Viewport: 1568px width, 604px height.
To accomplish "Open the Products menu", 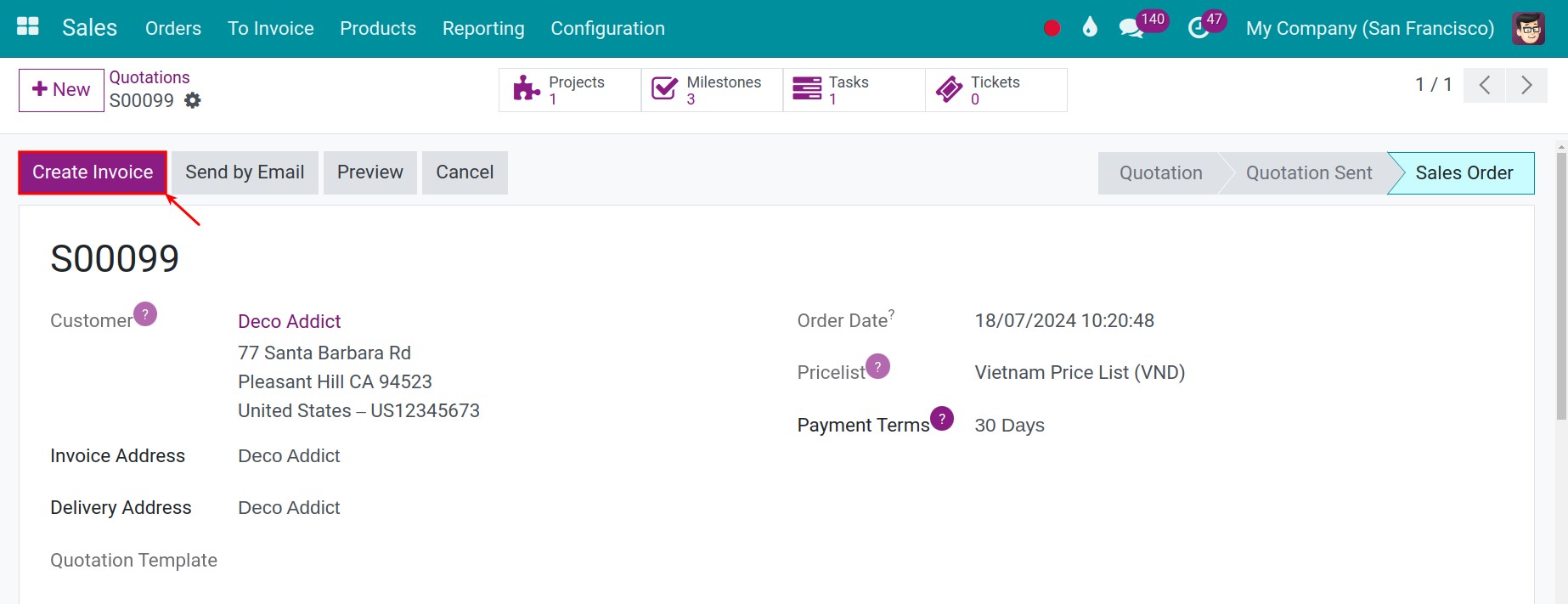I will (378, 28).
